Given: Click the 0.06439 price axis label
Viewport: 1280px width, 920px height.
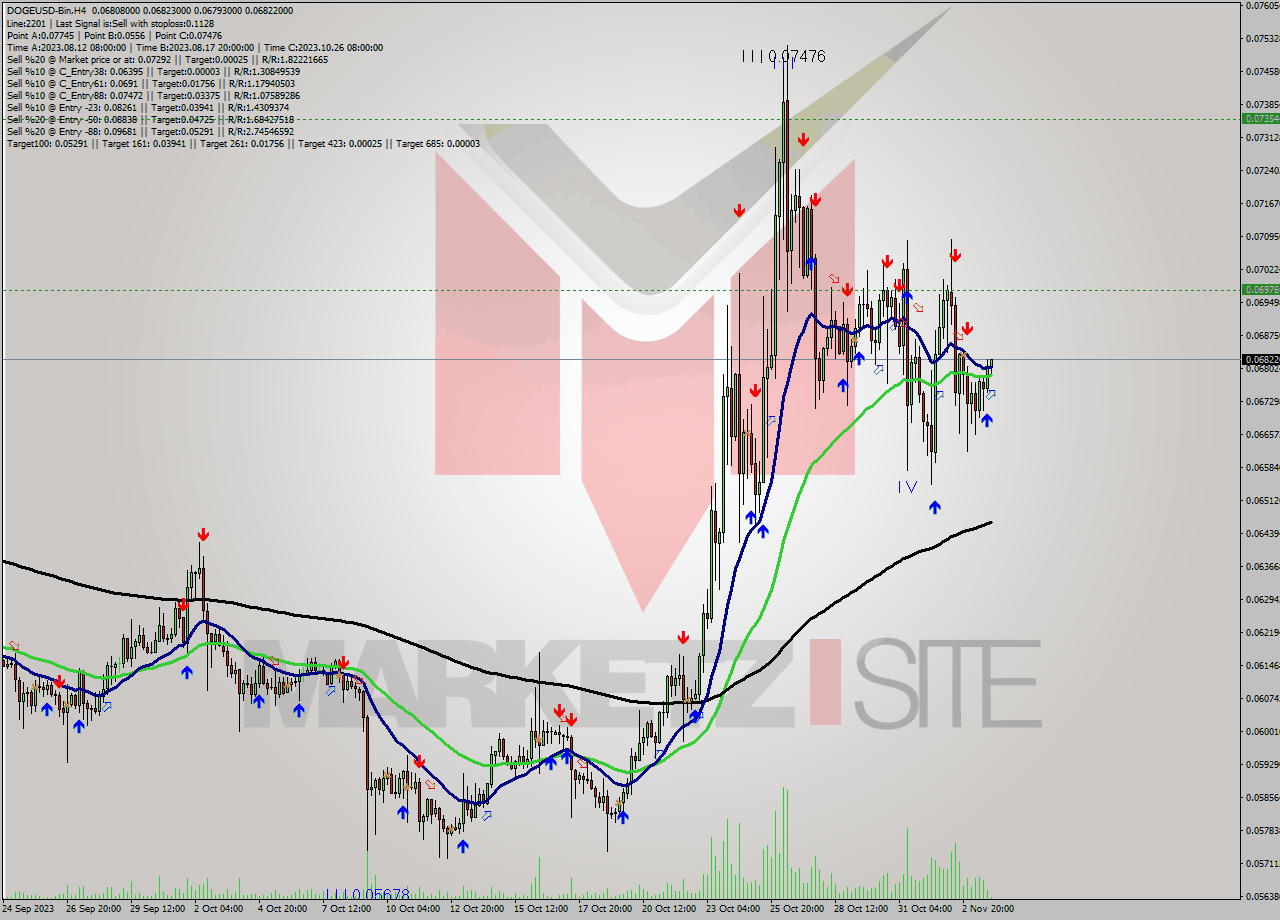Looking at the screenshot, I should pos(1261,533).
